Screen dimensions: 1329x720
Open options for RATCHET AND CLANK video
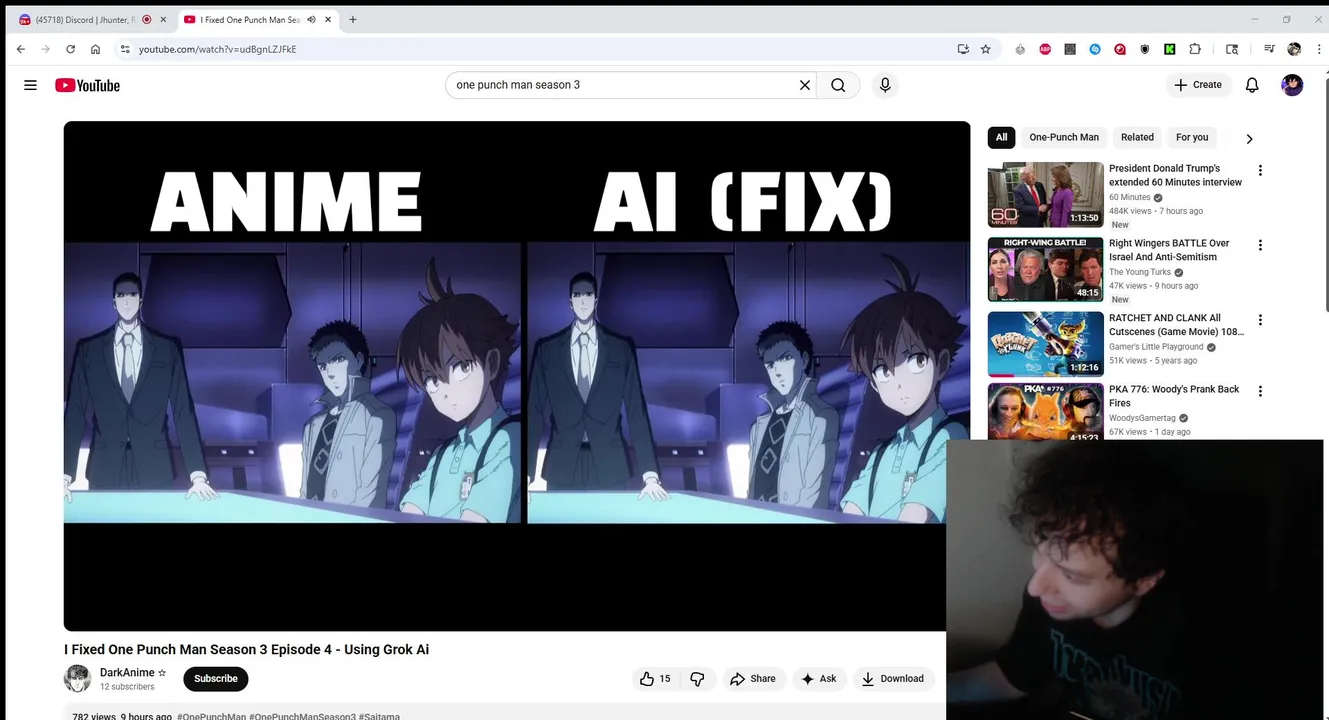click(1260, 320)
